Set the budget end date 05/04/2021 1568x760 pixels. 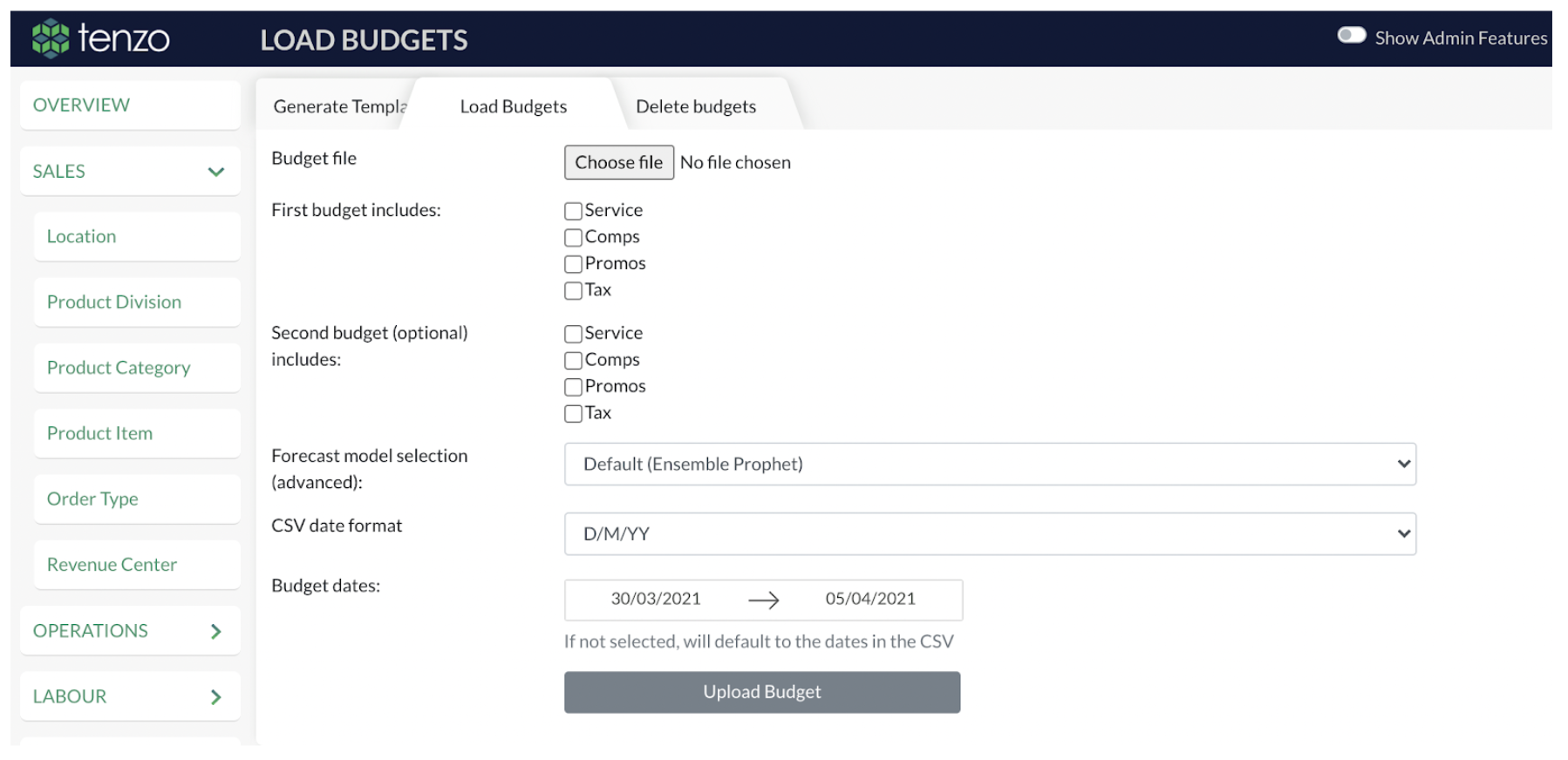click(870, 599)
